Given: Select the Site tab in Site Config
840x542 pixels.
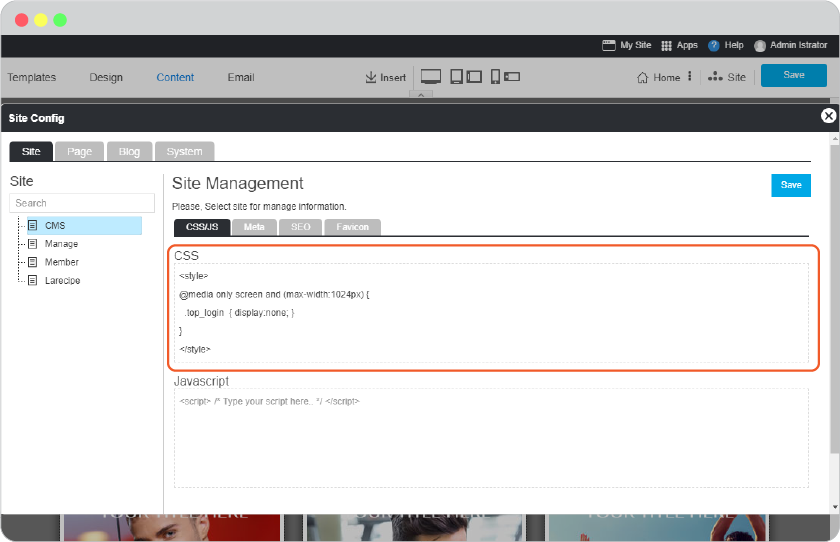Looking at the screenshot, I should pyautogui.click(x=31, y=152).
